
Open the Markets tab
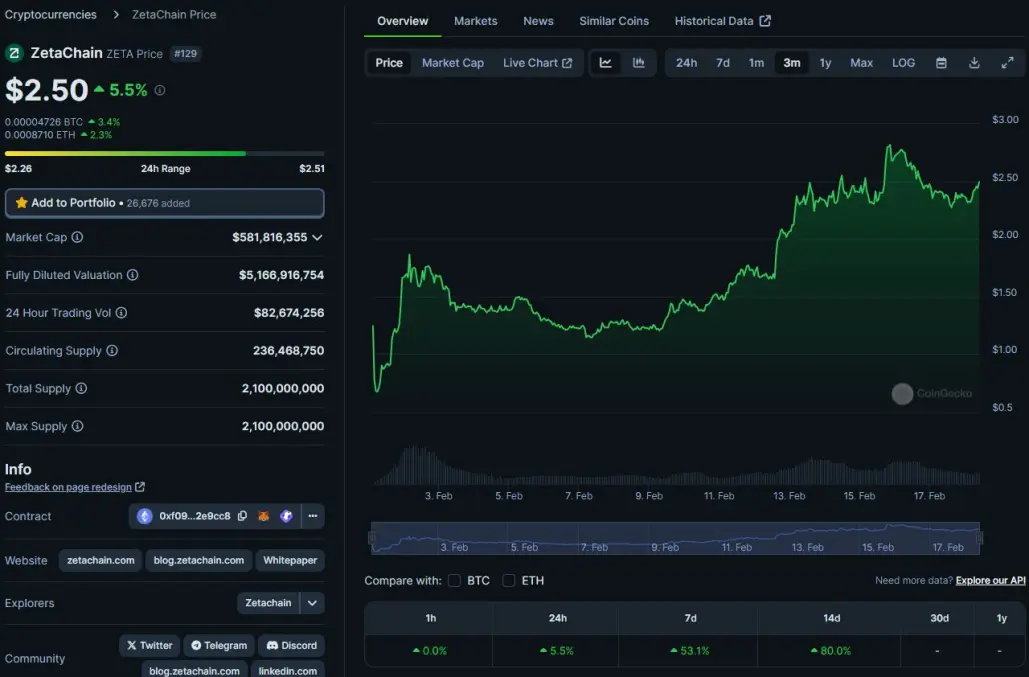pyautogui.click(x=476, y=21)
